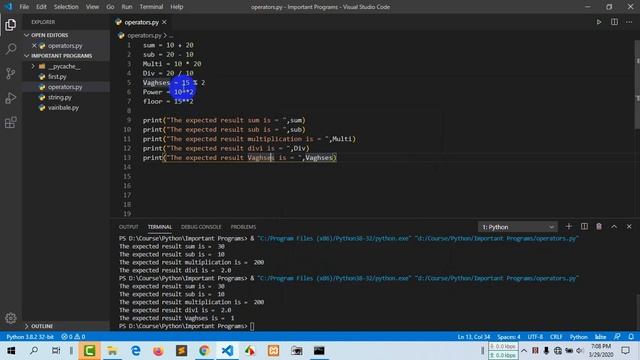Show hidden system tray icons
The image size is (640, 360).
[x=524, y=351]
